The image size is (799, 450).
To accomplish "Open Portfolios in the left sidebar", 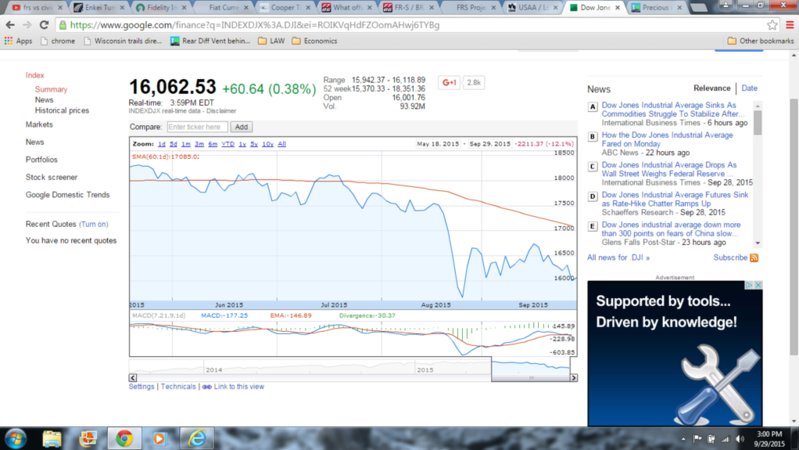I will tap(41, 160).
